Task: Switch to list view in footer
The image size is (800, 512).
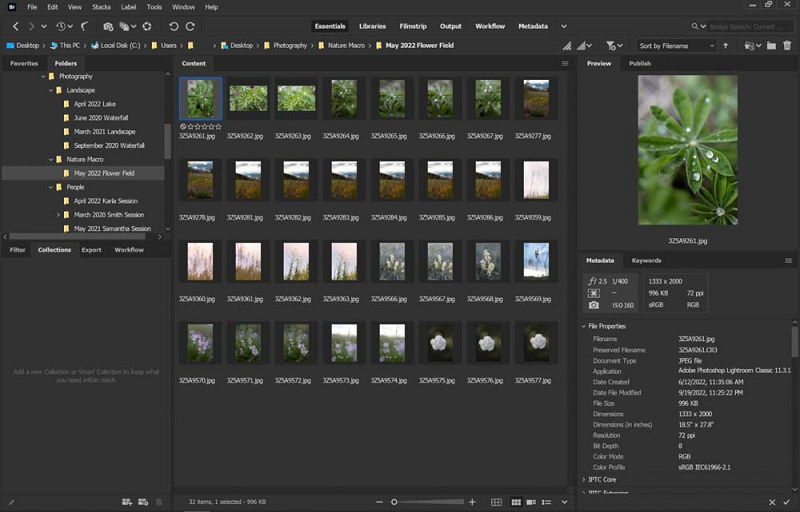Action: (548, 501)
